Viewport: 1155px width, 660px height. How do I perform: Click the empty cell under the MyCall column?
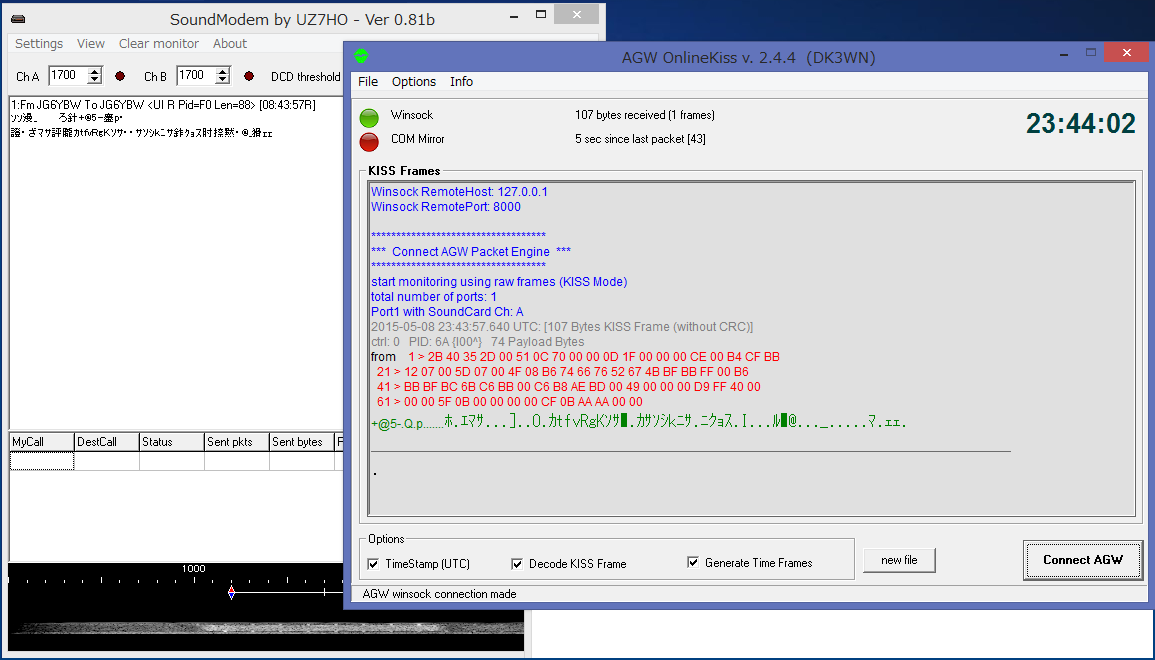pyautogui.click(x=41, y=461)
